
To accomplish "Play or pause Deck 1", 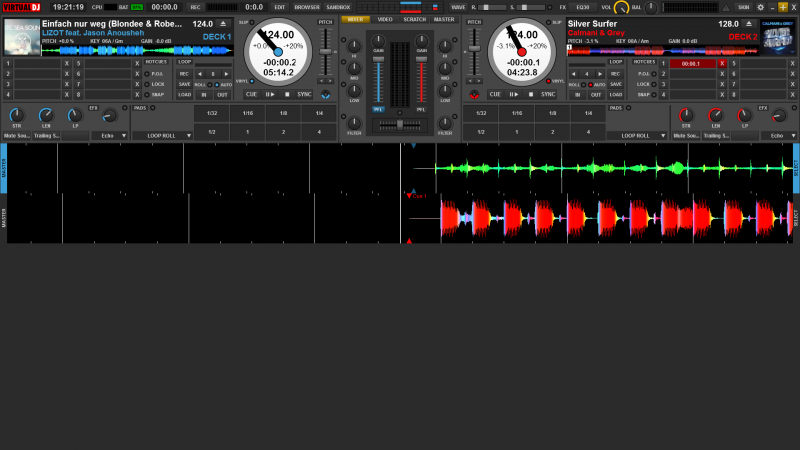I will 270,94.
